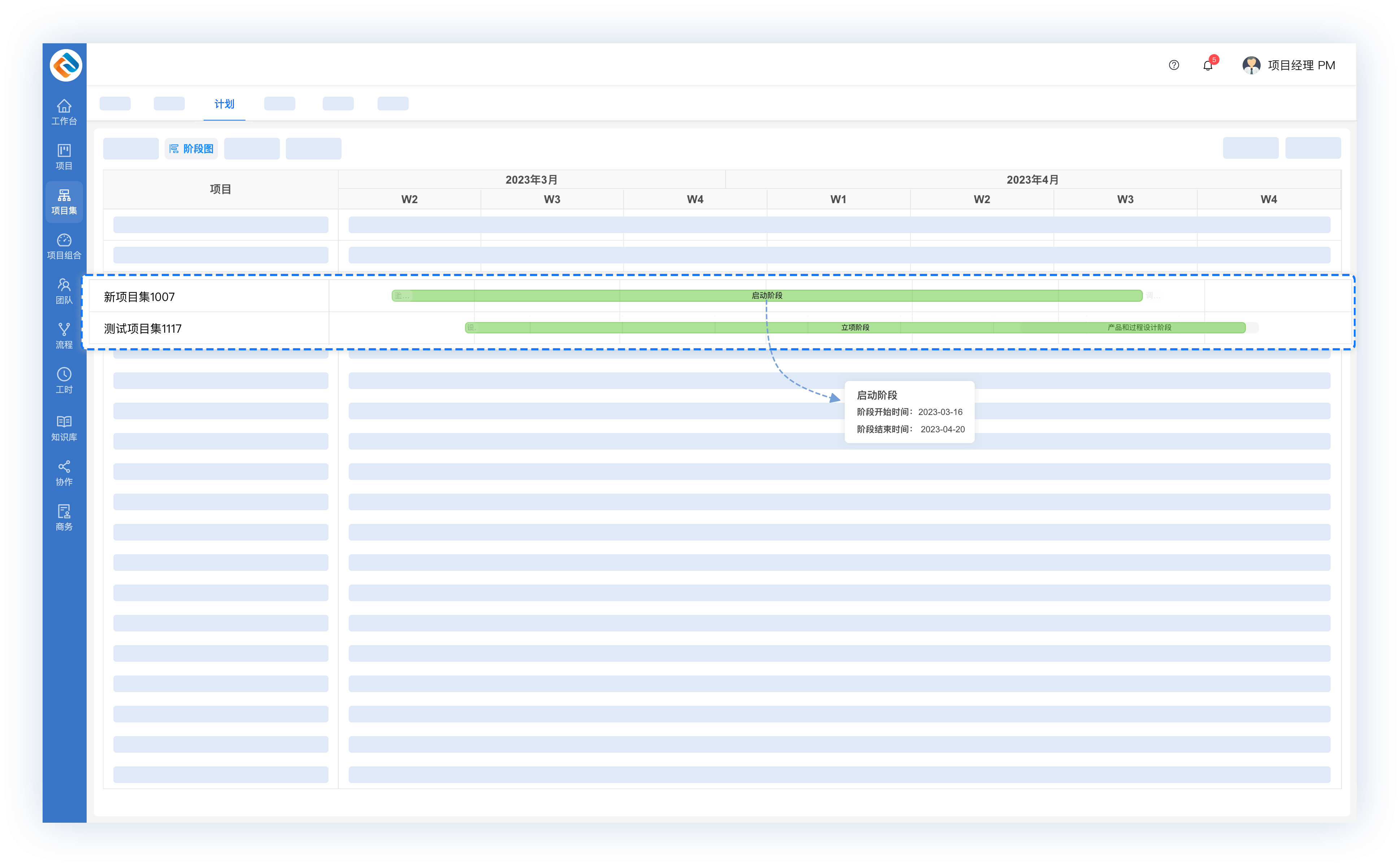Open the 协作 share icon
Image resolution: width=1400 pixels, height=866 pixels.
coord(64,473)
